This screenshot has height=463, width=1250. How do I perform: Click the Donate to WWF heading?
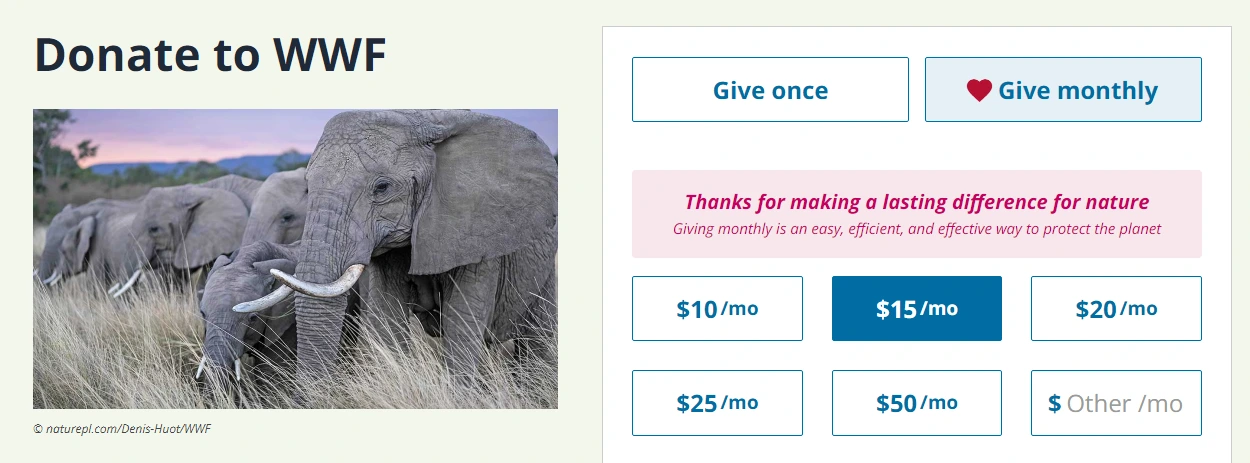[x=210, y=55]
